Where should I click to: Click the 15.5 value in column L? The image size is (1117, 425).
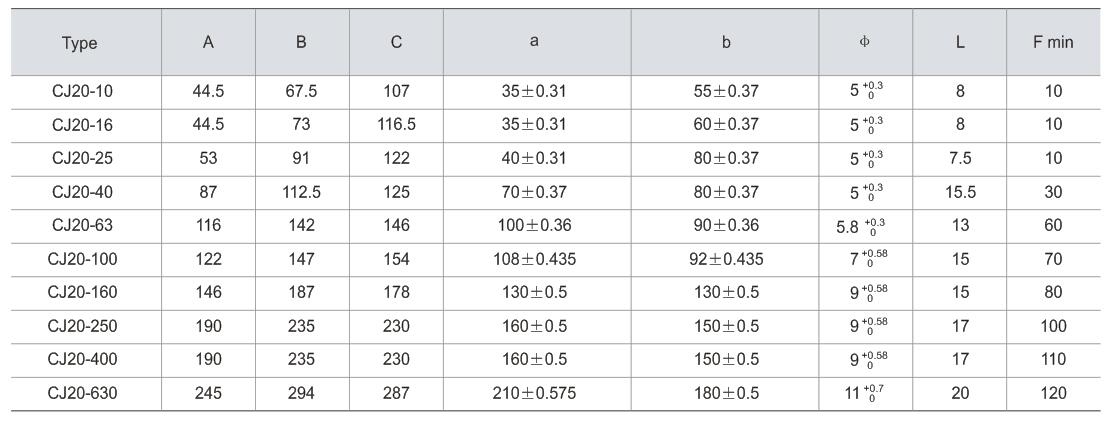960,192
